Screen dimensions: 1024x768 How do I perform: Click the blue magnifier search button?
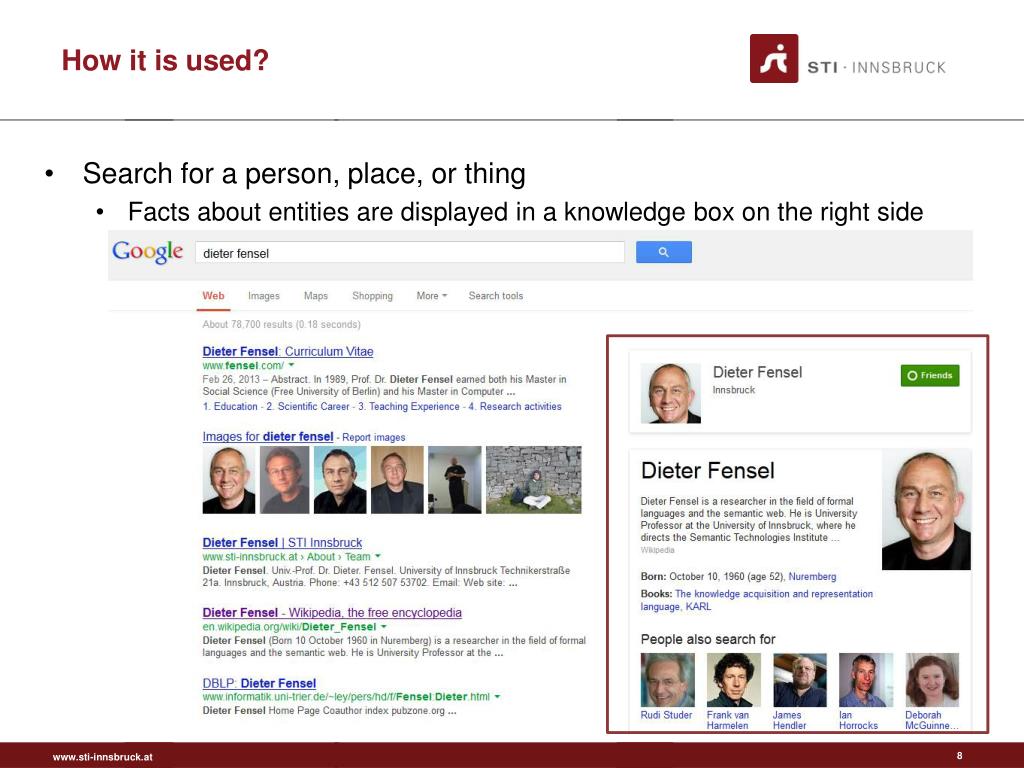click(664, 252)
